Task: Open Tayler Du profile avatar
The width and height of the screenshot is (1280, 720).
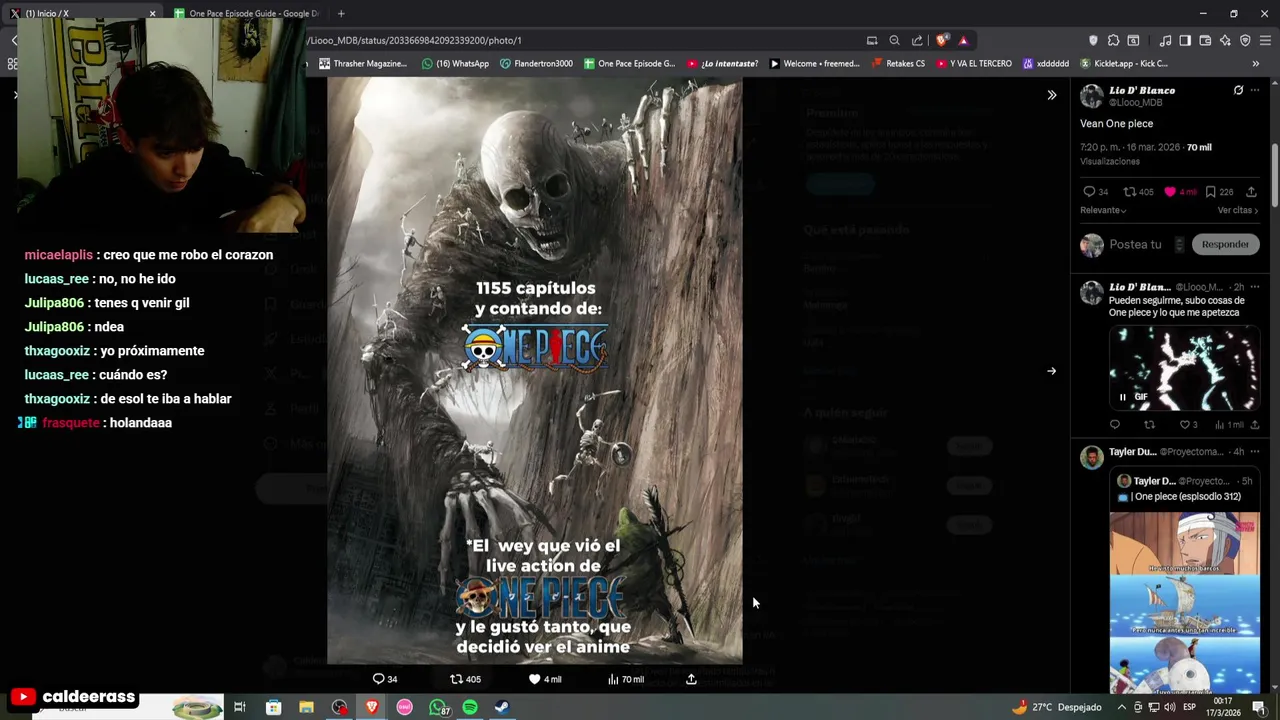Action: pos(1091,457)
